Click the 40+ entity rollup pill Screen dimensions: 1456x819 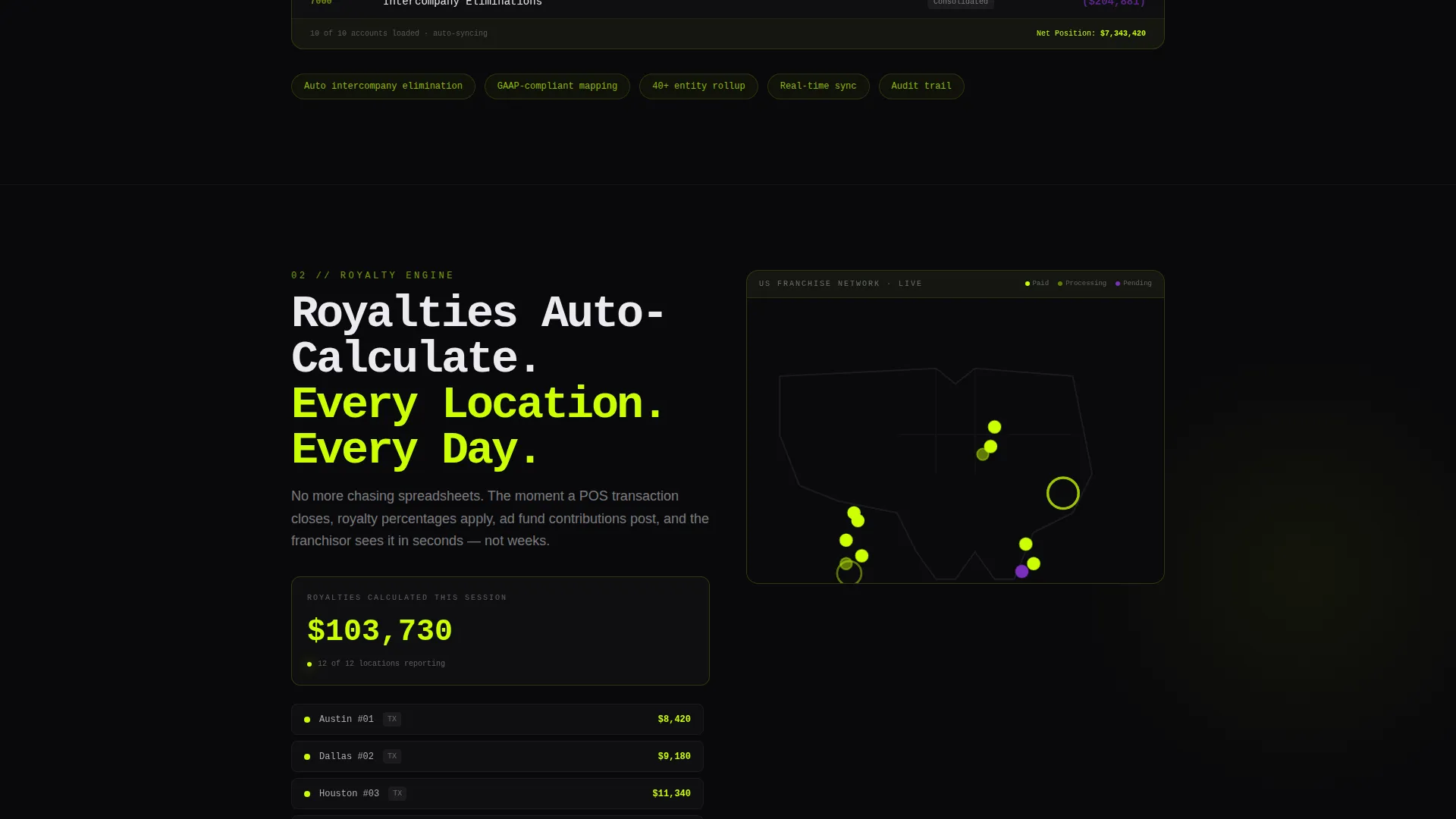698,86
